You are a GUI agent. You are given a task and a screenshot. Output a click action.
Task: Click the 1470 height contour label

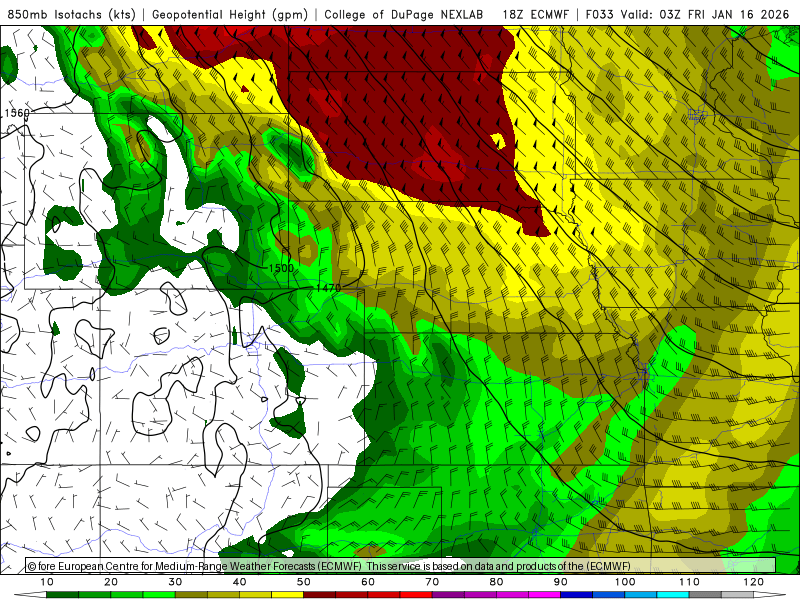[x=328, y=288]
